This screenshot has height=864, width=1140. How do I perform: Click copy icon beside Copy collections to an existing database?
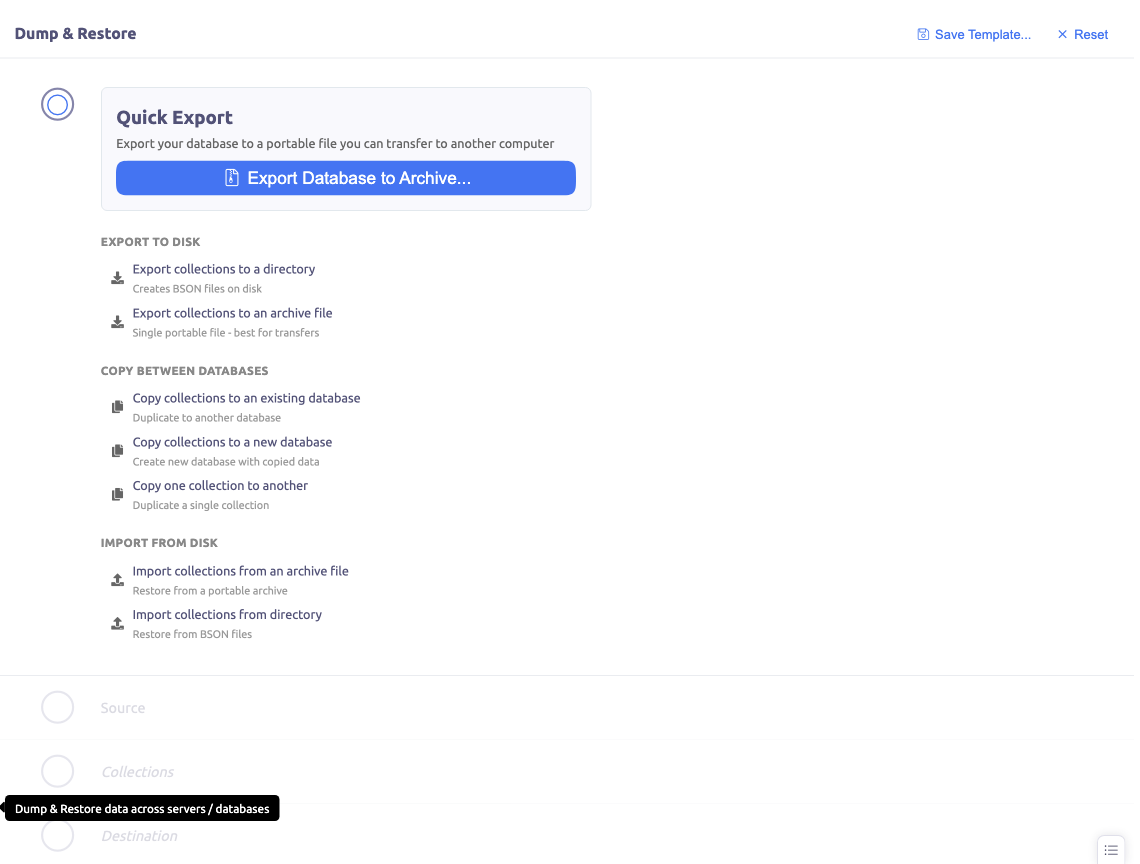(117, 407)
